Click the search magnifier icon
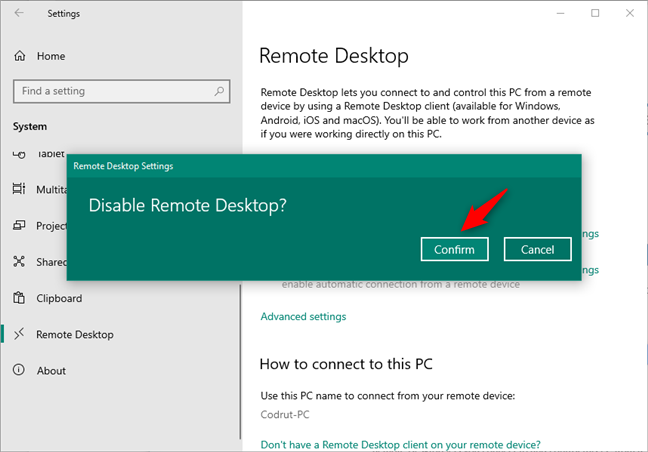 (219, 91)
